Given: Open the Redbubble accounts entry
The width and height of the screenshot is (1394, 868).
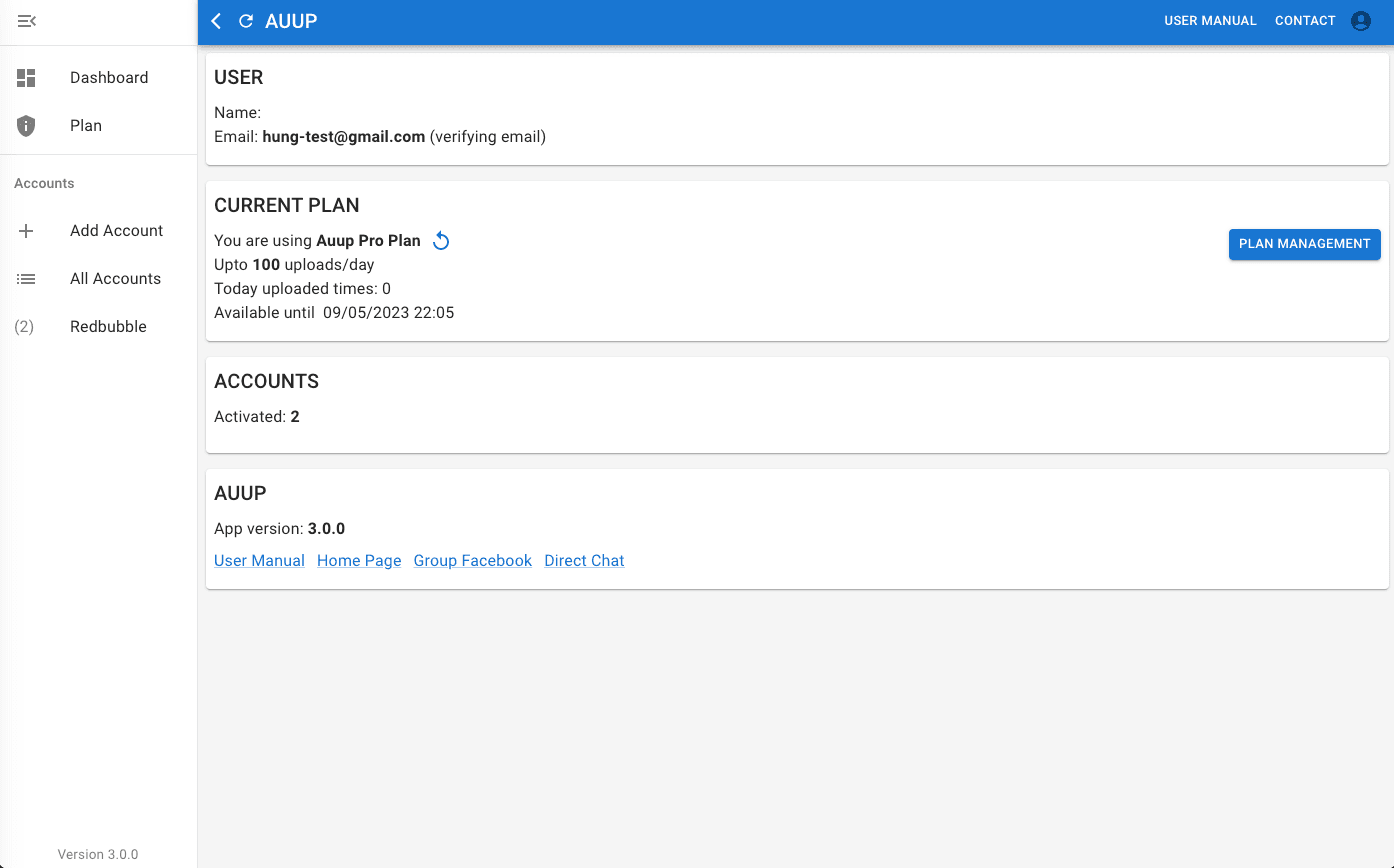Looking at the screenshot, I should click(99, 327).
